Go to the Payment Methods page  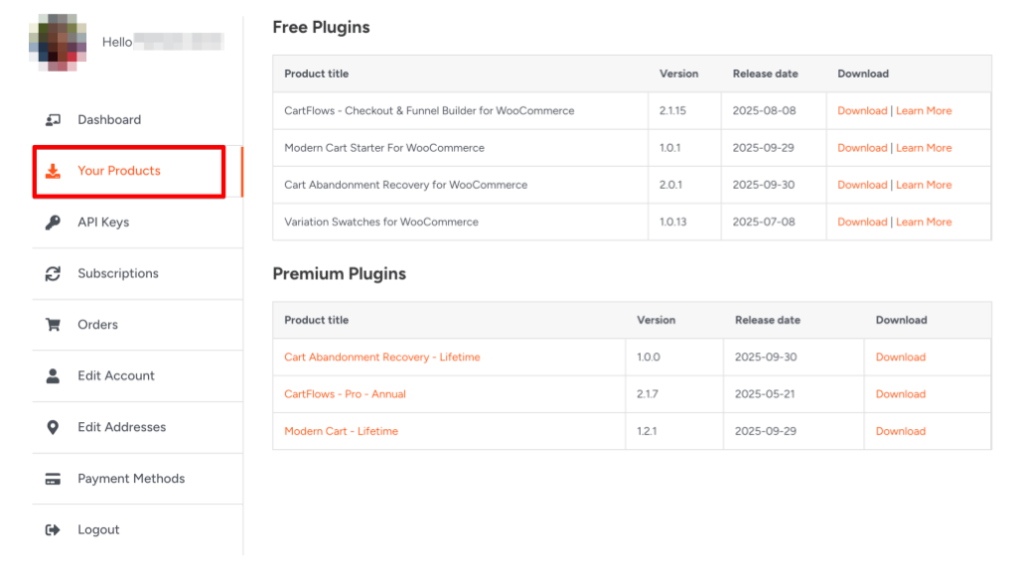[131, 479]
